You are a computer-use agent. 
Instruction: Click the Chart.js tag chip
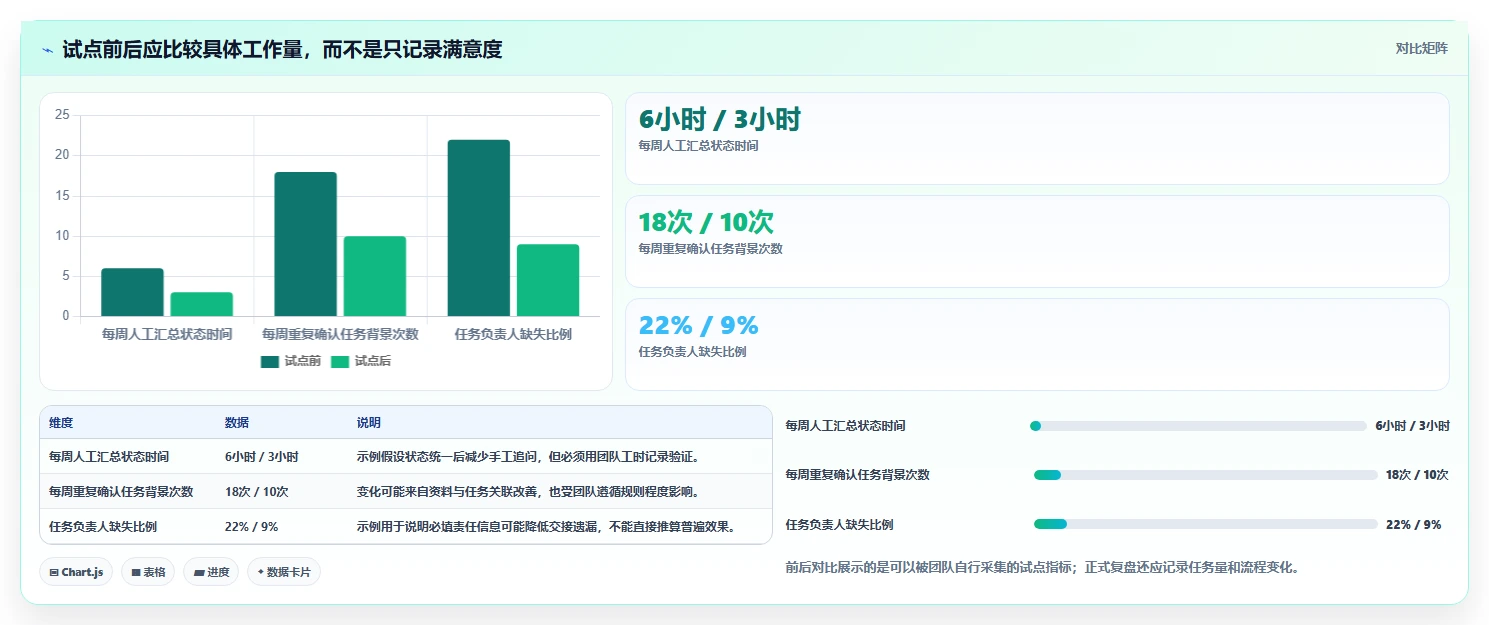pyautogui.click(x=76, y=572)
